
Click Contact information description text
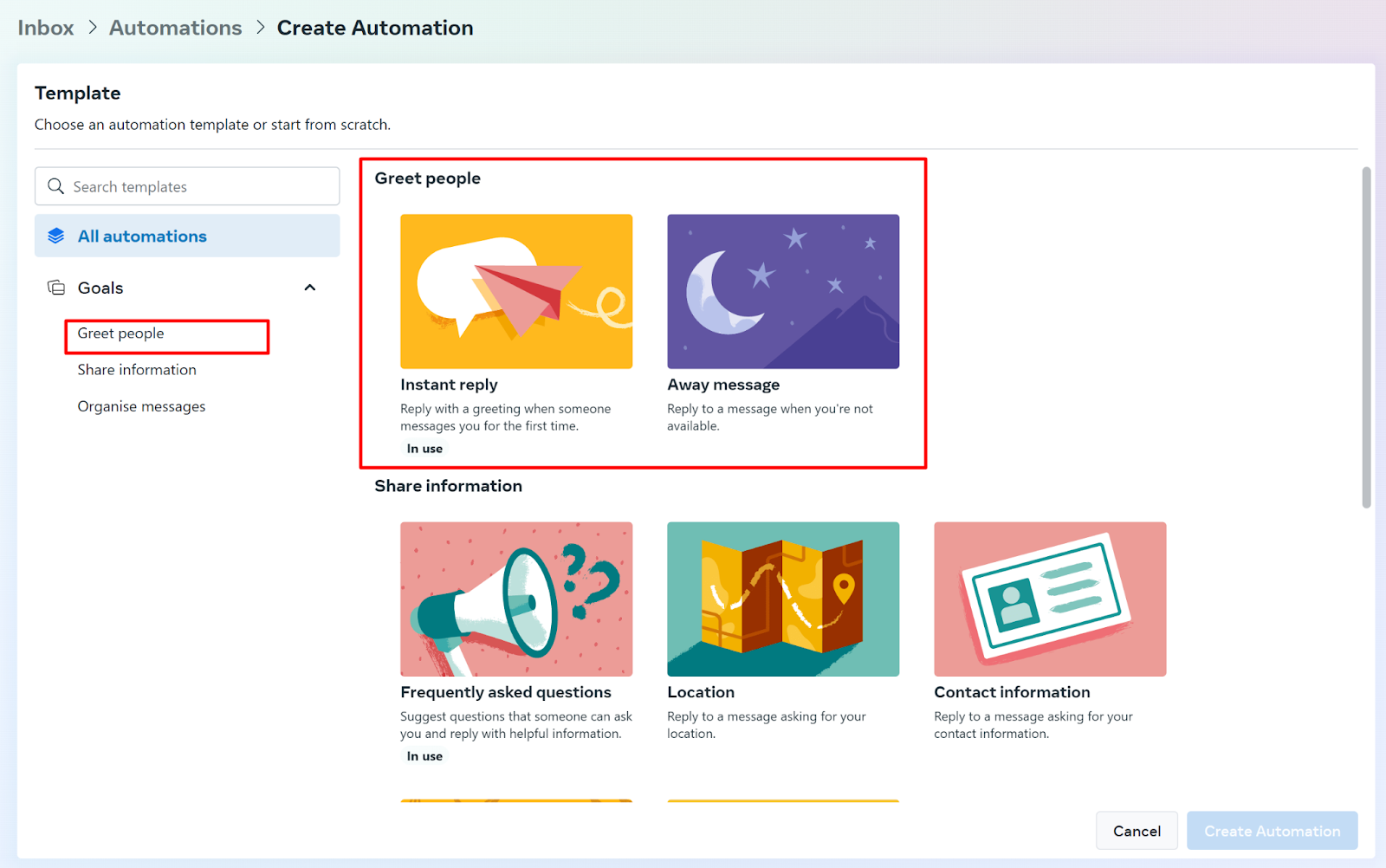tap(1033, 725)
